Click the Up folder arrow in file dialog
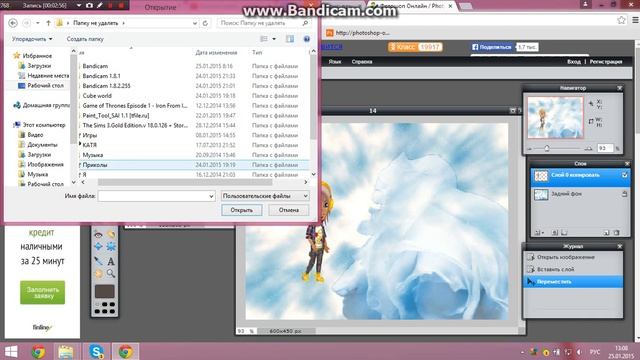 click(48, 23)
